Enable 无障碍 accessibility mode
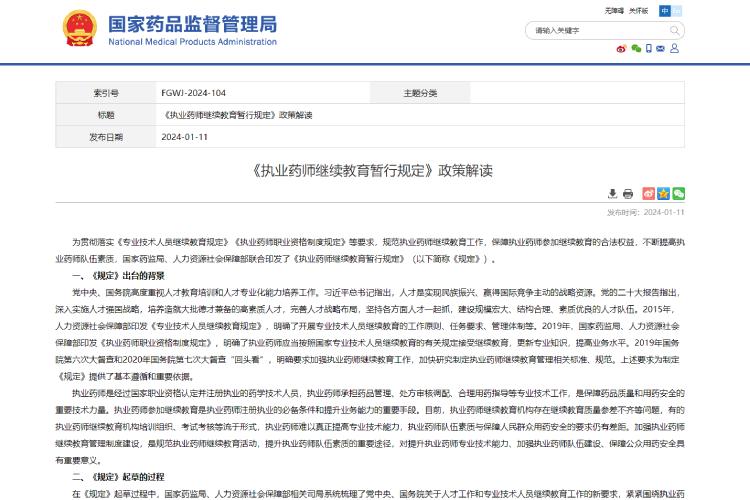The width and height of the screenshot is (750, 500). tap(614, 11)
